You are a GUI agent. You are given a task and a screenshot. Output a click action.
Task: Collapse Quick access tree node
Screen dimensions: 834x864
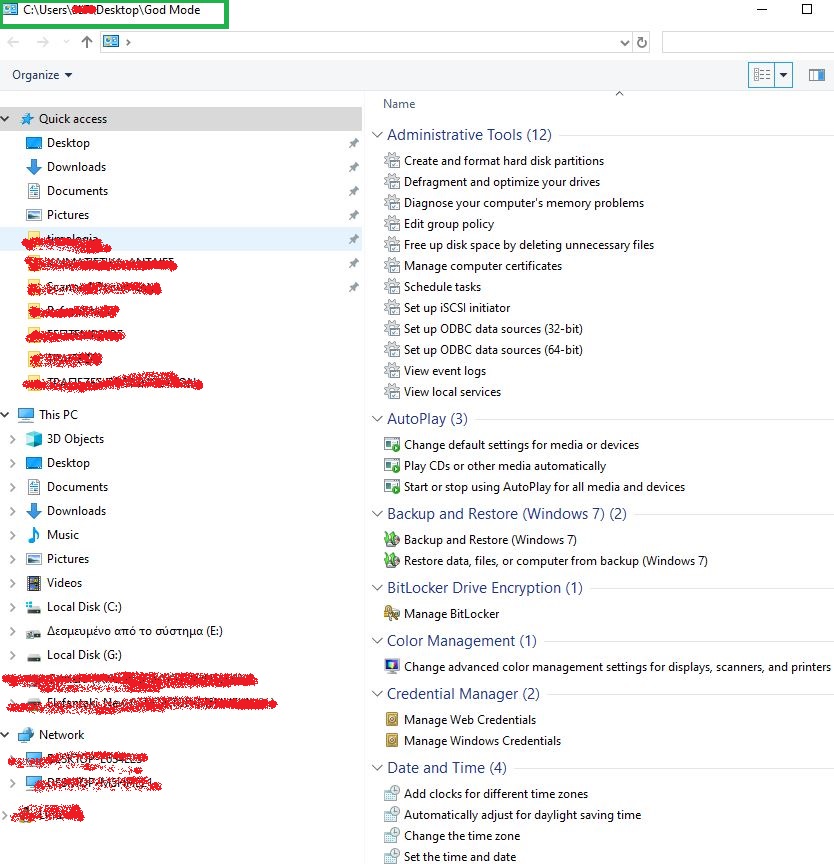tap(5, 118)
